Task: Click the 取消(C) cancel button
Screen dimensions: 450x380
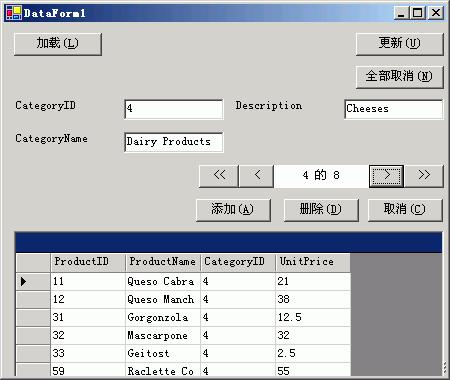Action: tap(405, 210)
